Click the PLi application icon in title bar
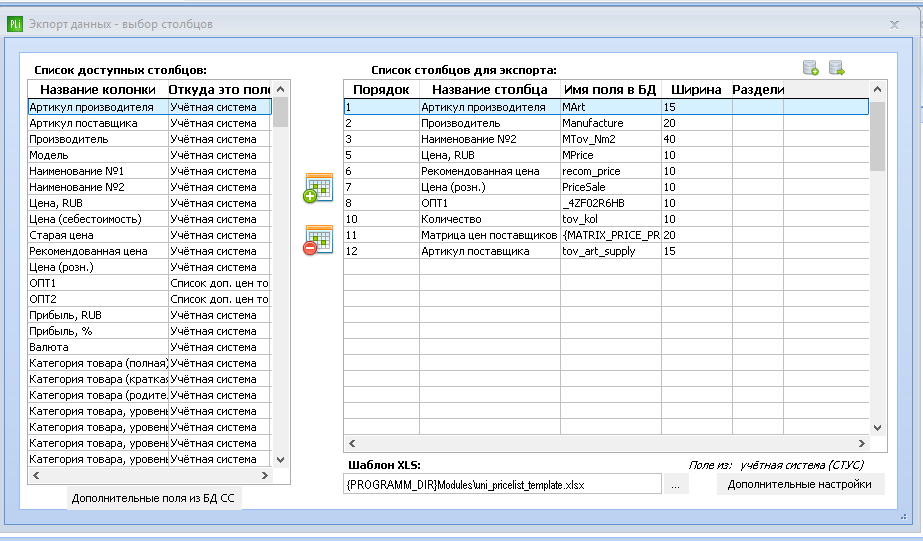The width and height of the screenshot is (923, 541). click(15, 24)
